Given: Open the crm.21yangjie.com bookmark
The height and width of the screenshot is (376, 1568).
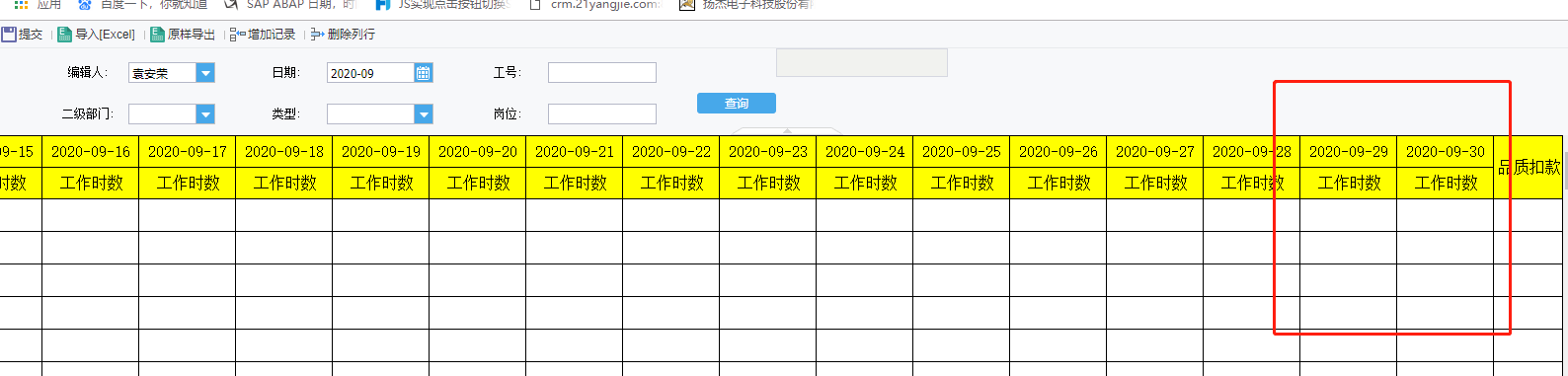Looking at the screenshot, I should 595,5.
